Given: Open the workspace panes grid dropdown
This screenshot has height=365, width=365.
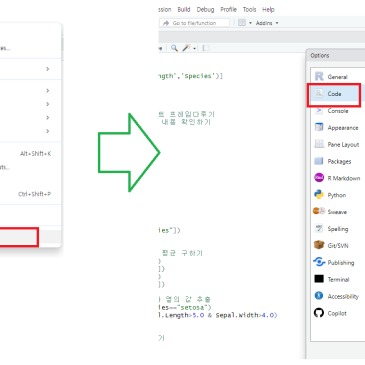Looking at the screenshot, I should click(245, 23).
